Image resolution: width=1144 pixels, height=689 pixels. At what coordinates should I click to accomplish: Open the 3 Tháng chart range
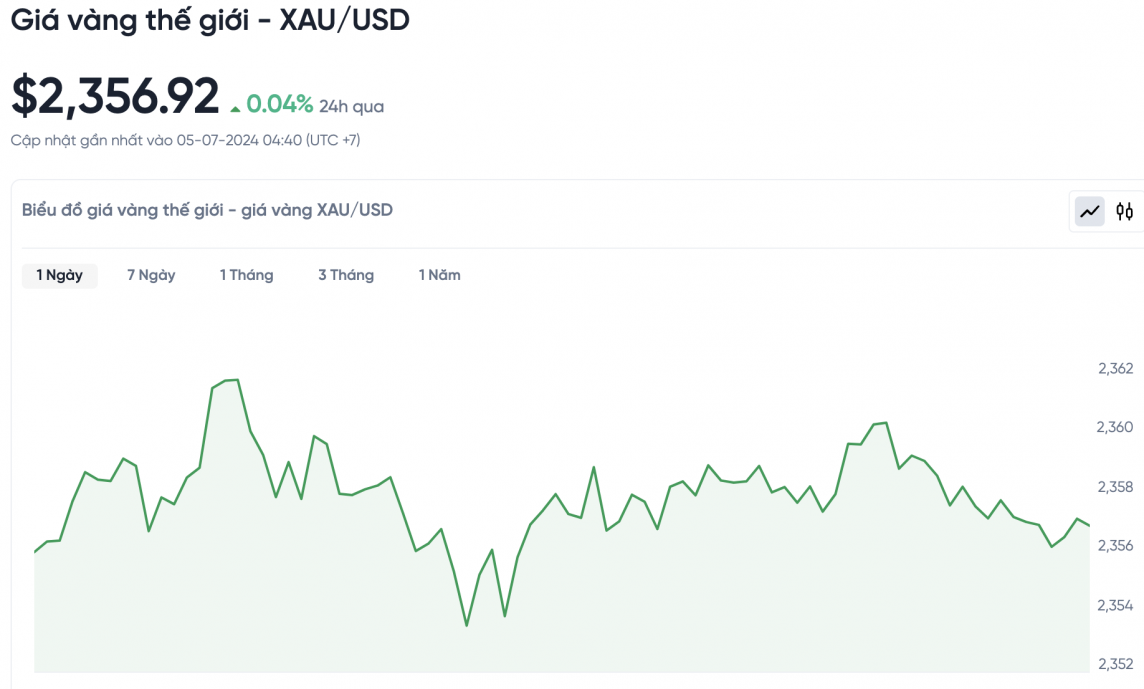pos(346,275)
